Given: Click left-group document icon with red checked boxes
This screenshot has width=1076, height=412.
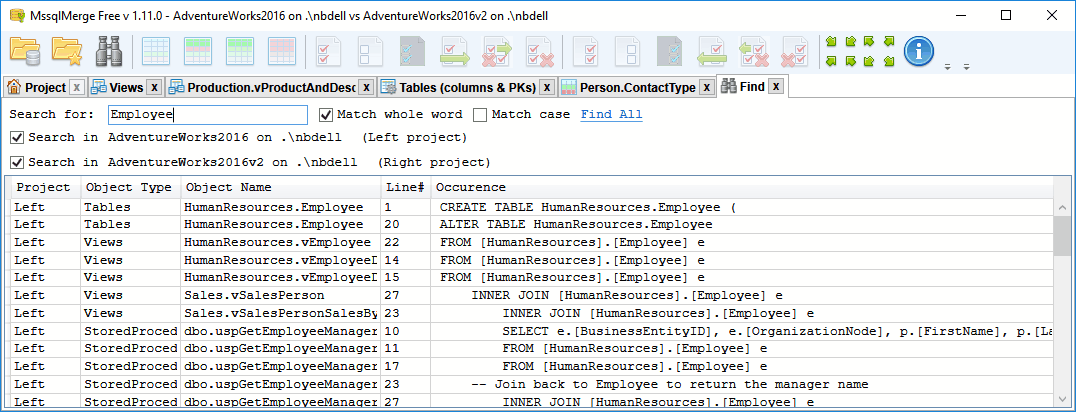Looking at the screenshot, I should 328,52.
